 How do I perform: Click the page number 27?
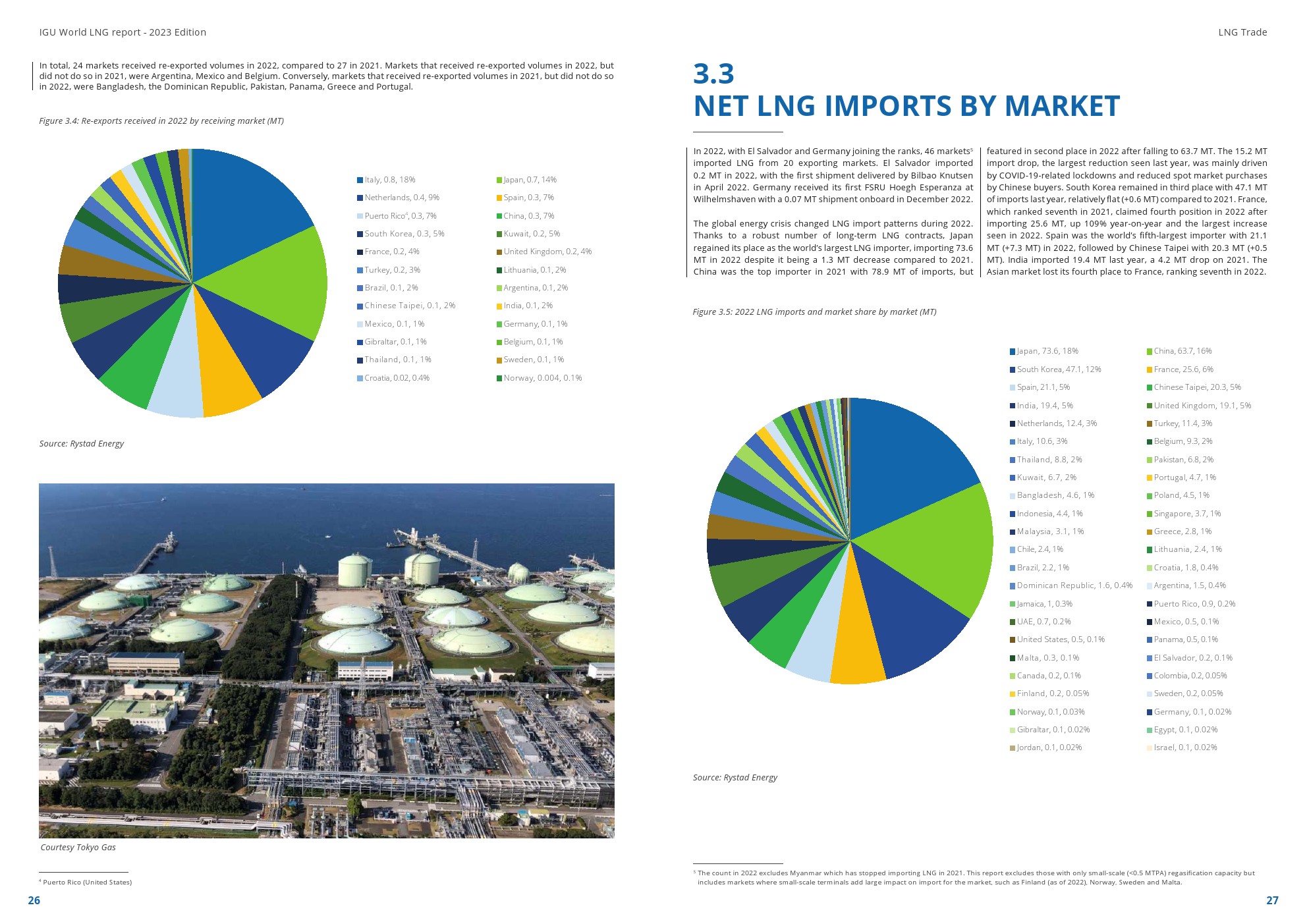click(1271, 900)
